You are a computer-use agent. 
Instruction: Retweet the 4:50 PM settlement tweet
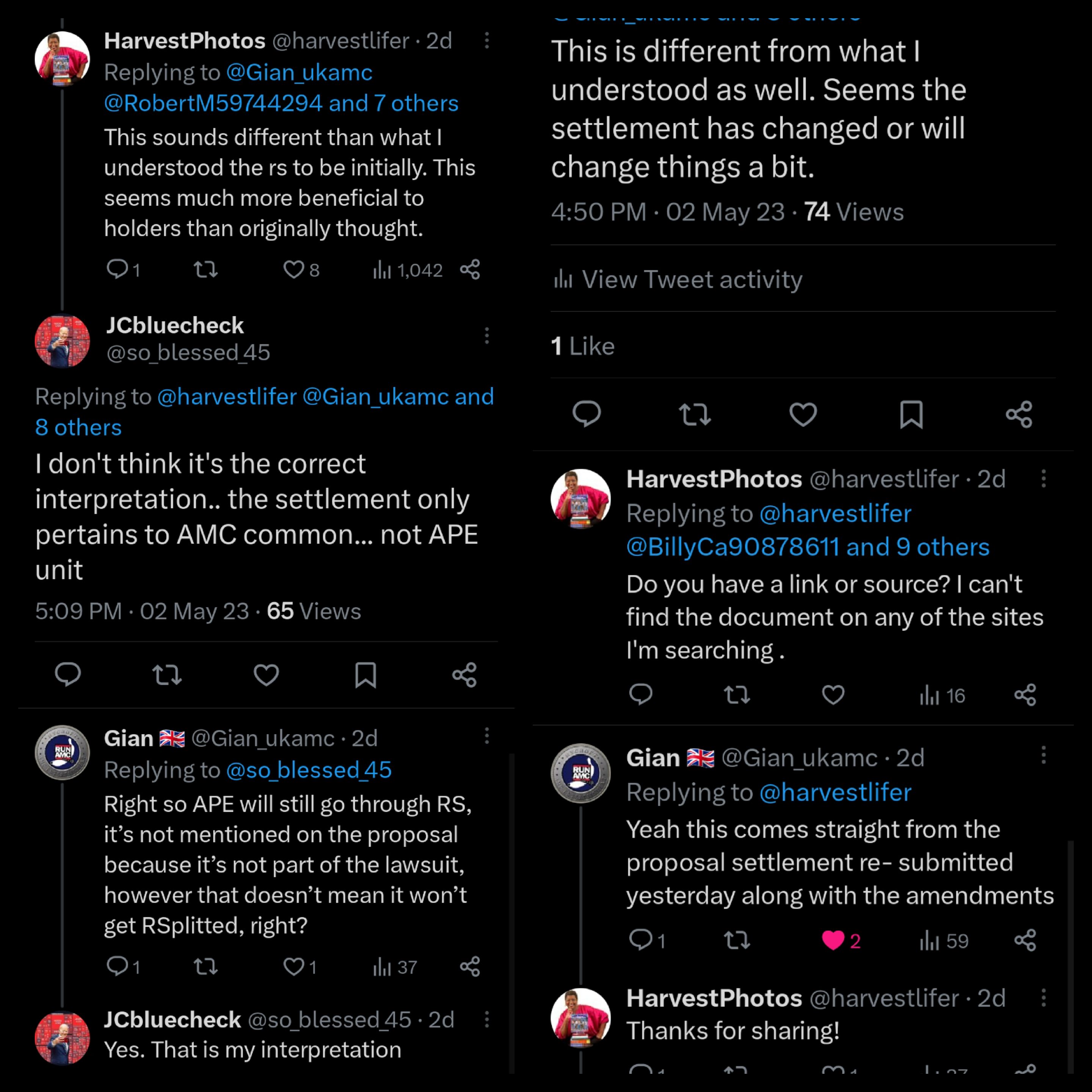pyautogui.click(x=695, y=415)
